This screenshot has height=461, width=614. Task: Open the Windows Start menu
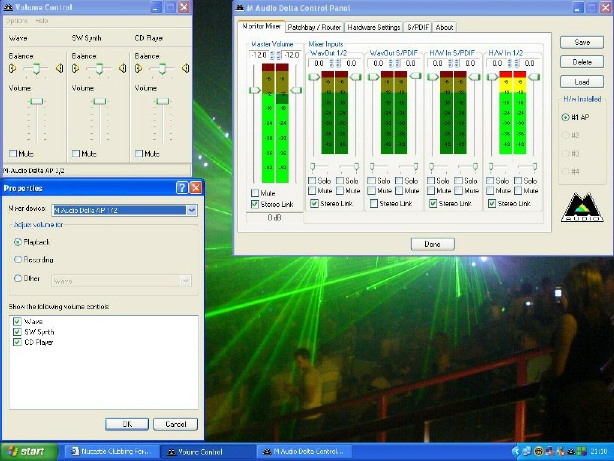(25, 452)
